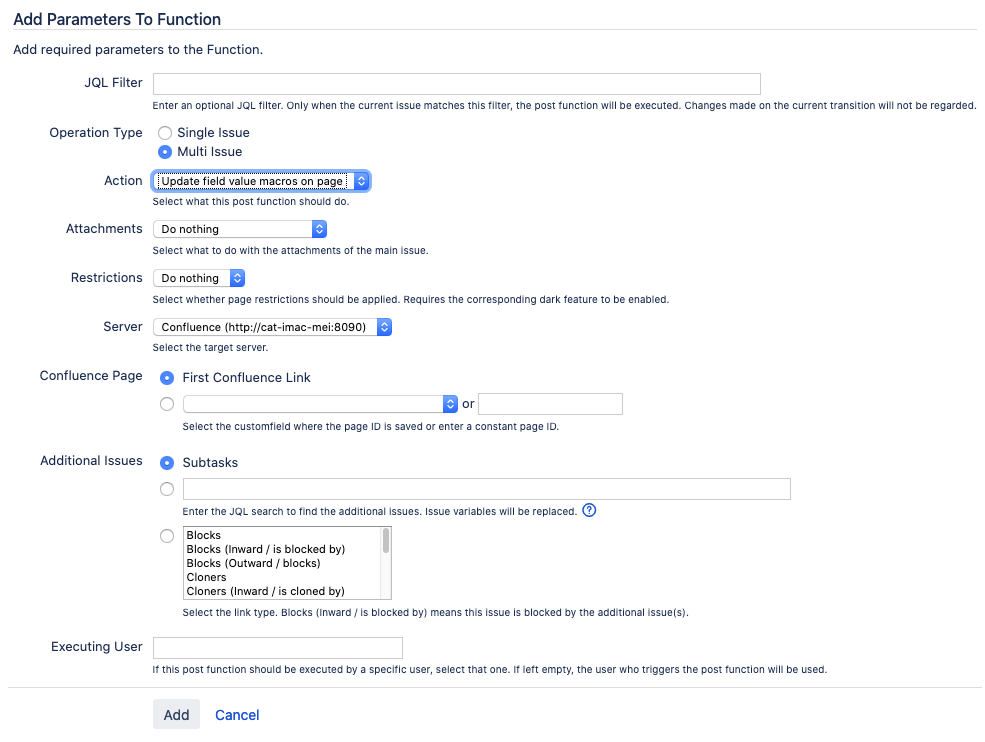
Task: Click the Executing User text field
Action: coord(277,648)
